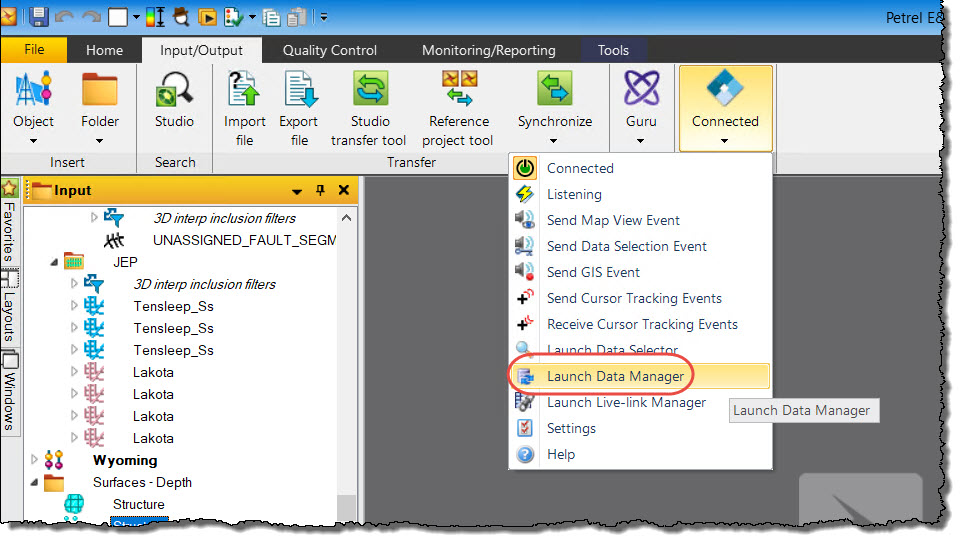
Task: Expand the Object dropdown arrow
Action: tap(34, 141)
